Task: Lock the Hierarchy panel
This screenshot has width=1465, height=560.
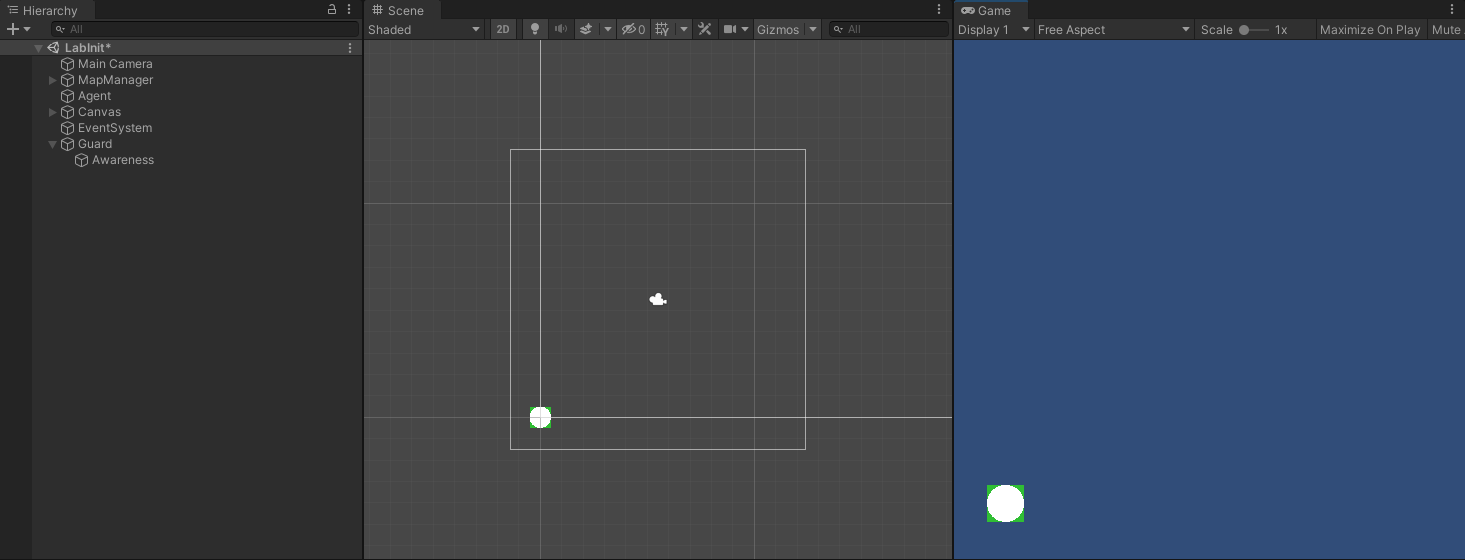Action: coord(332,9)
